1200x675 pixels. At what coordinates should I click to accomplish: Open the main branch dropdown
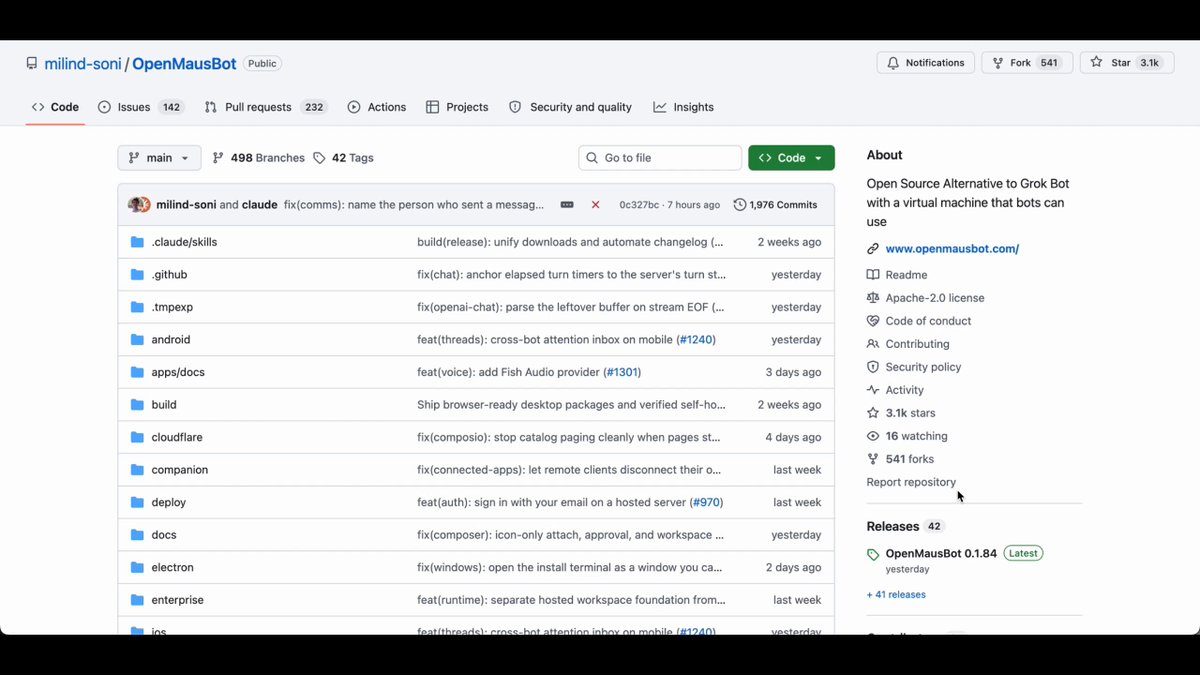click(x=159, y=158)
